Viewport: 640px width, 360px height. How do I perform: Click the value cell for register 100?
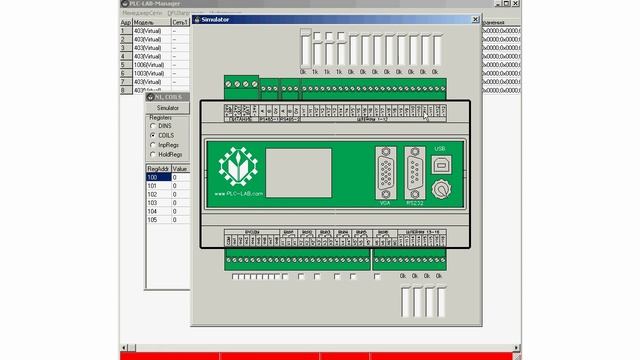click(x=180, y=177)
